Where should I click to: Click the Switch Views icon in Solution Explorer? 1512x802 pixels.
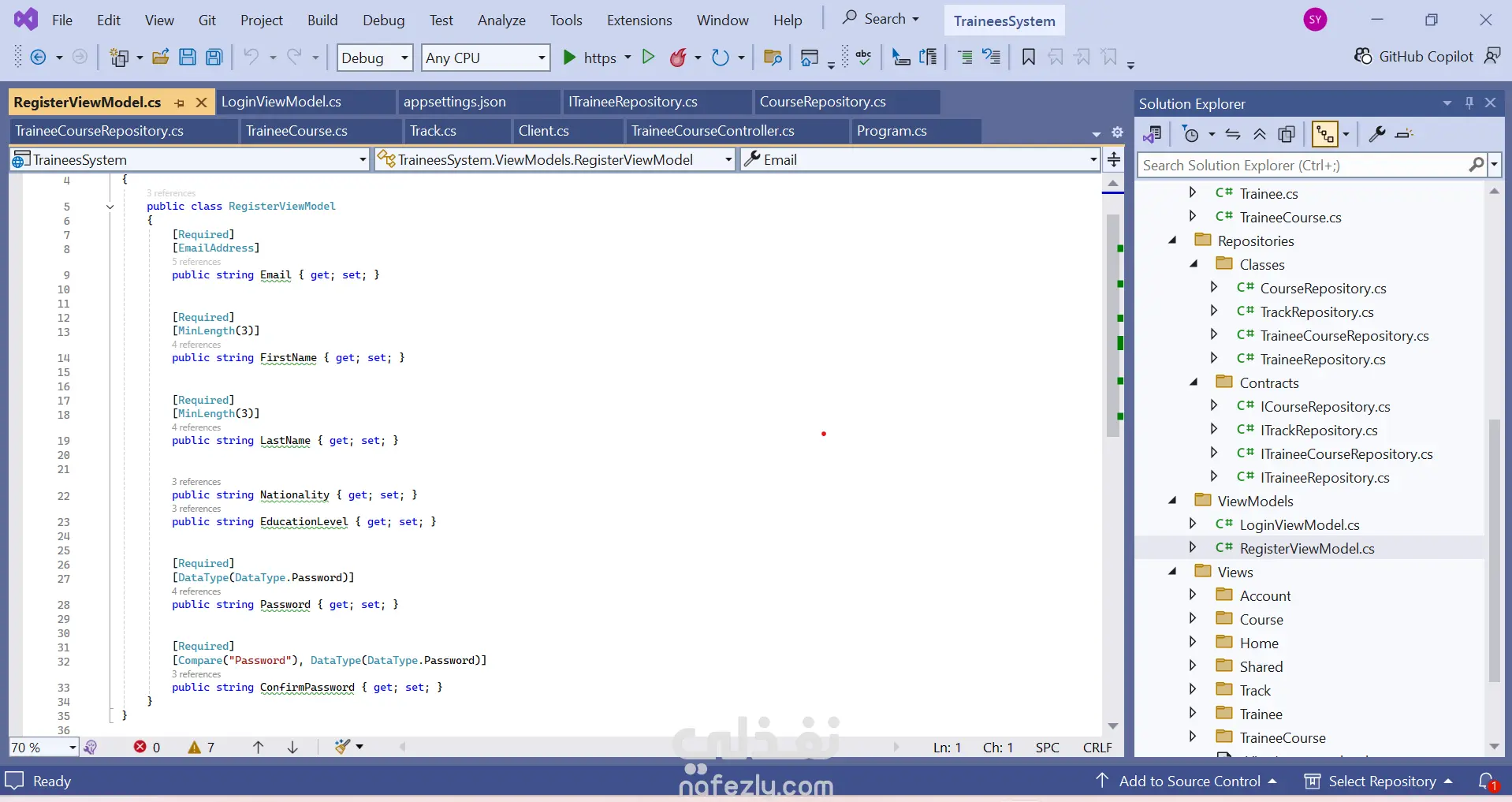pos(1152,134)
